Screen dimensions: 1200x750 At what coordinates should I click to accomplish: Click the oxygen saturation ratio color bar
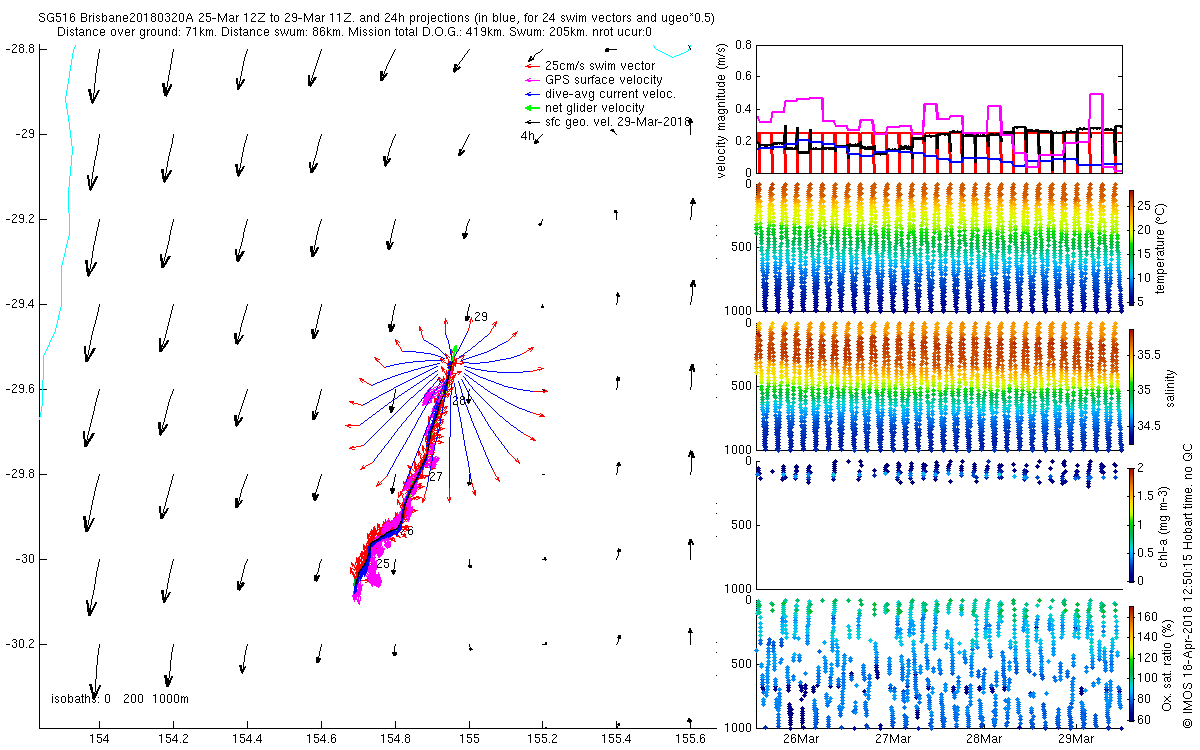[1132, 662]
